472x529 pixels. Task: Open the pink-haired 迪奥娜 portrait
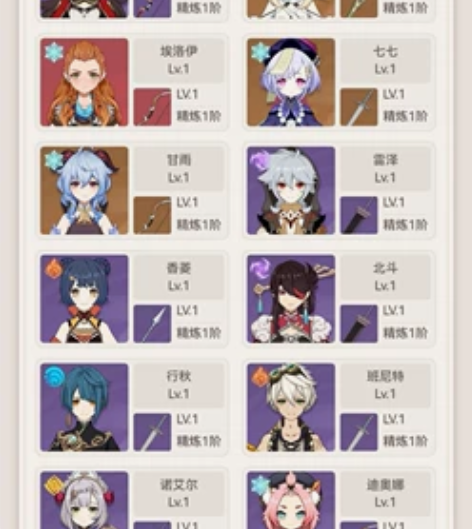(x=291, y=500)
